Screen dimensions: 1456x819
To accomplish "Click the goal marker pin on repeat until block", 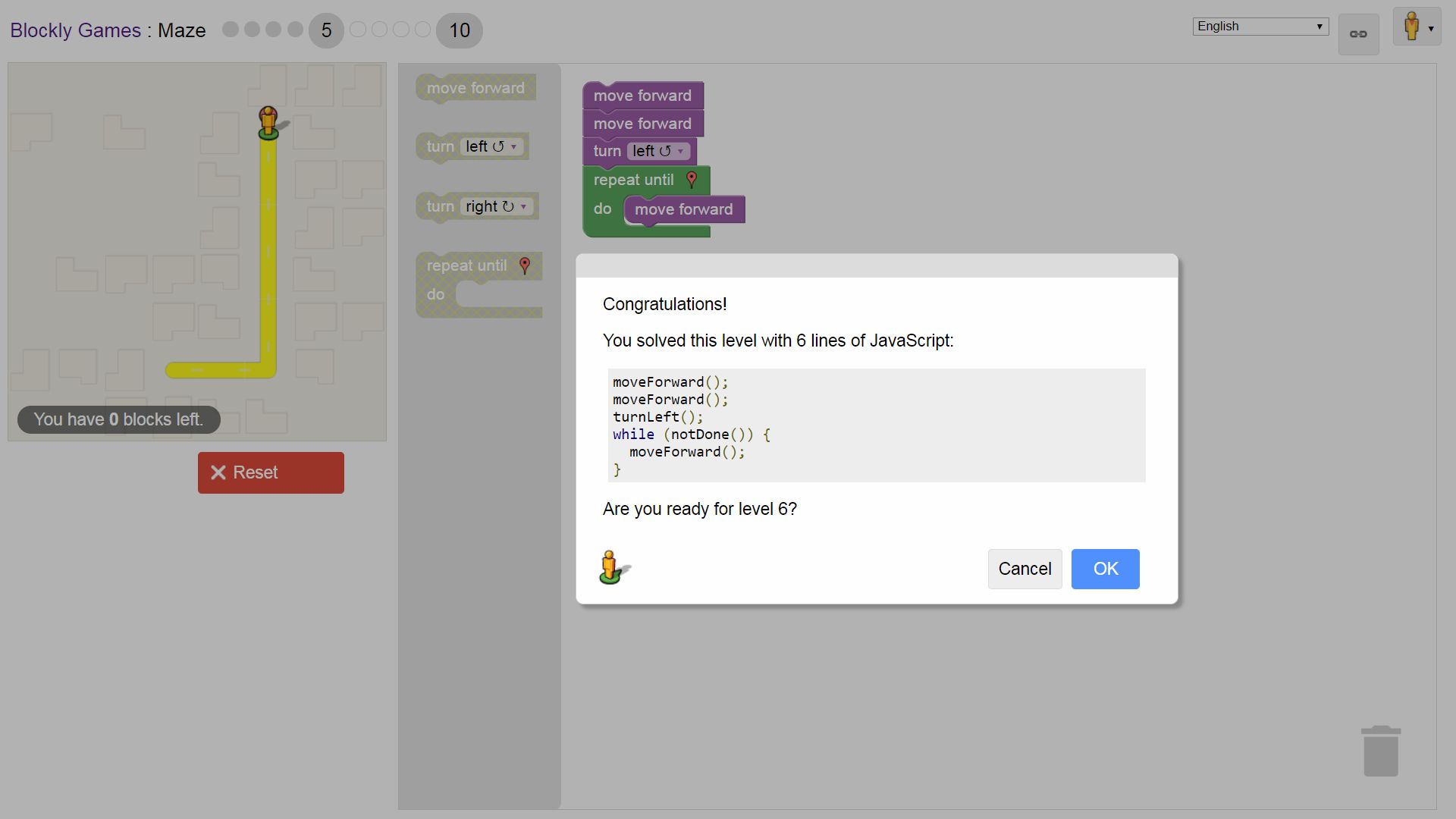I will pos(692,179).
